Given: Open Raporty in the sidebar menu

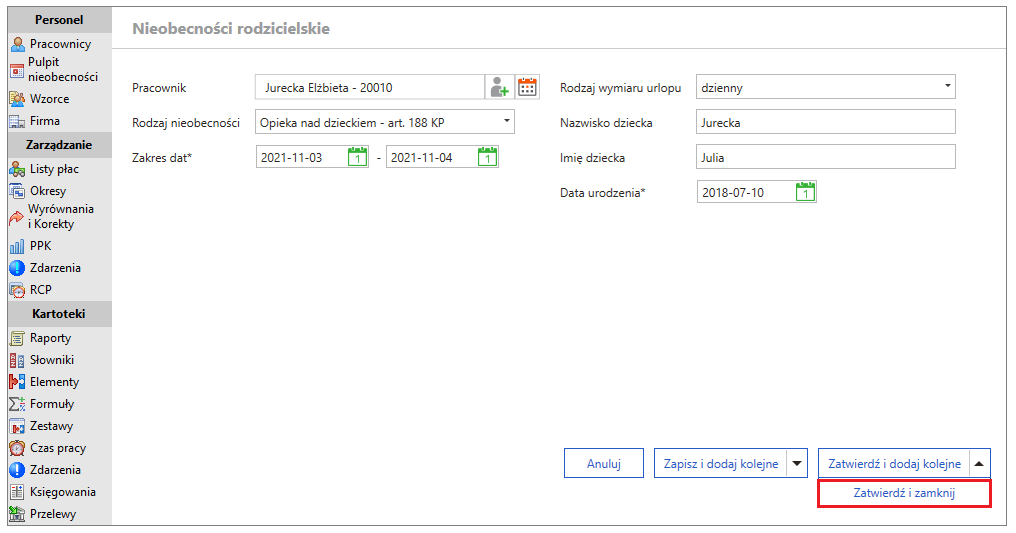Looking at the screenshot, I should (x=40, y=338).
